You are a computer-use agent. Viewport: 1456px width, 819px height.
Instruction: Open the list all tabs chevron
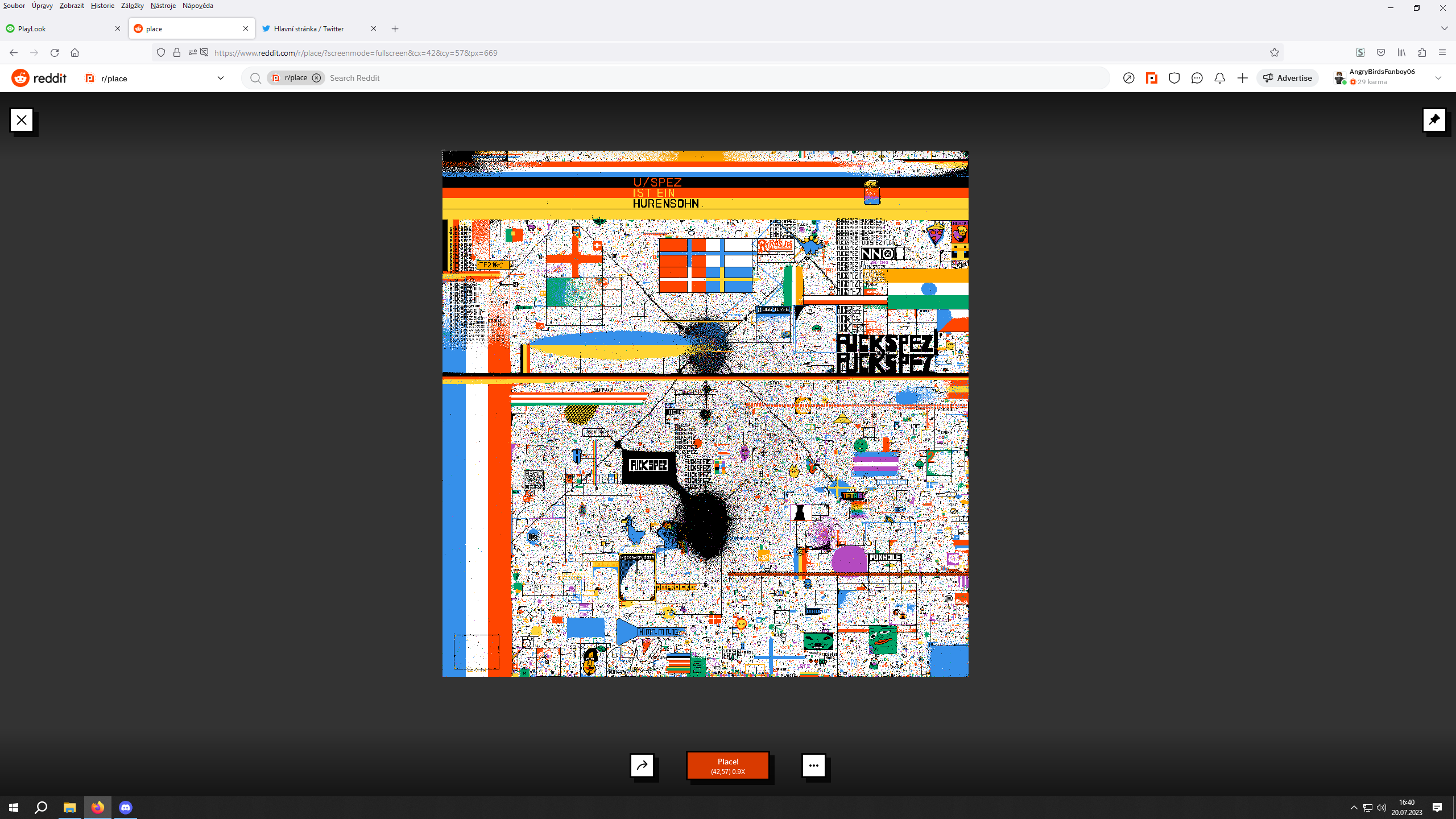point(1443,28)
